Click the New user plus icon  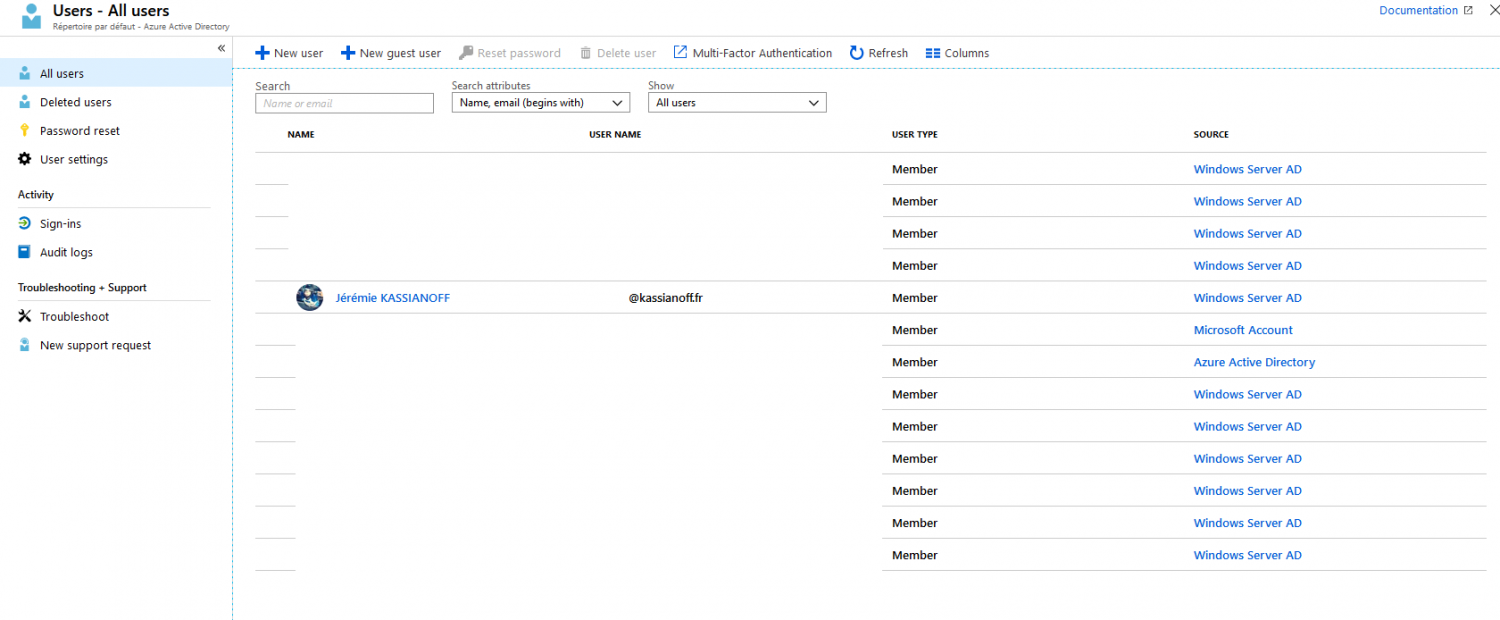click(x=262, y=53)
